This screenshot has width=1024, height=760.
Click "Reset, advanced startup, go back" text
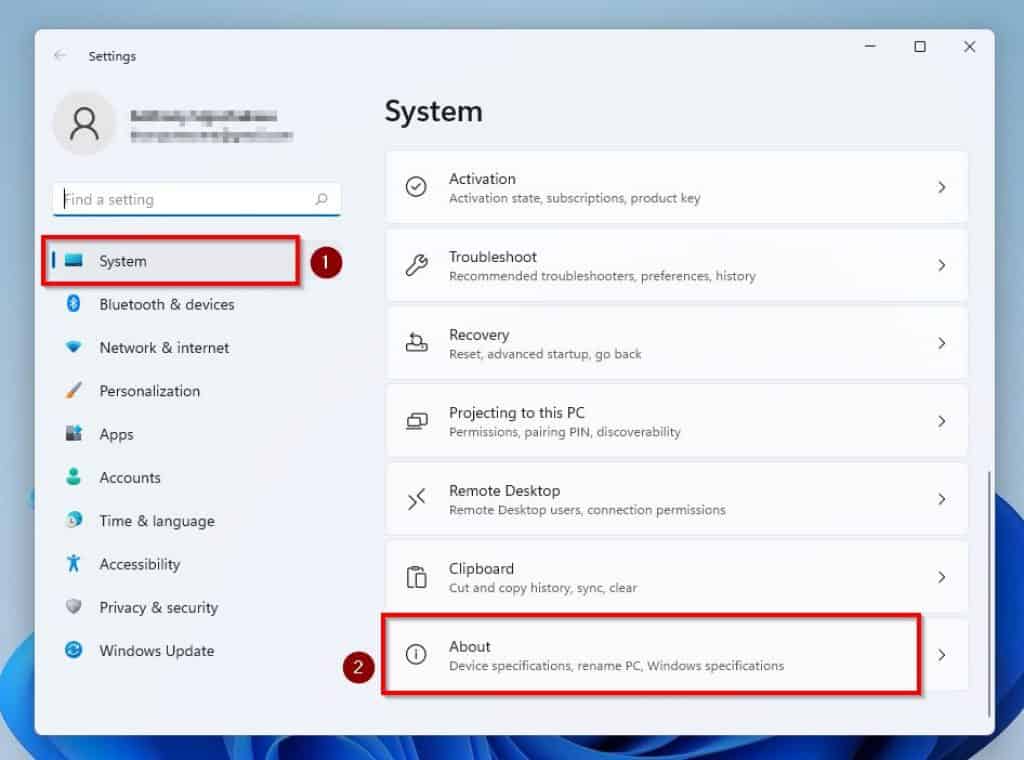click(545, 354)
